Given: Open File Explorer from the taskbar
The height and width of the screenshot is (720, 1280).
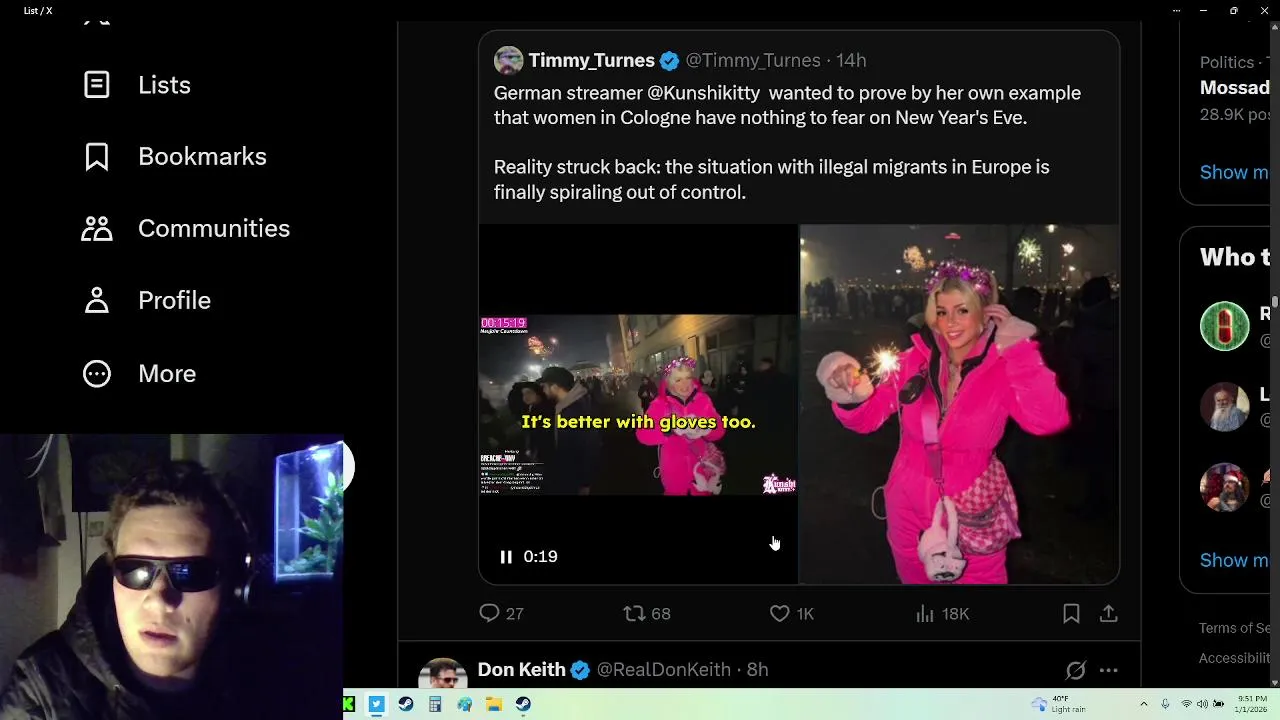Looking at the screenshot, I should [494, 704].
